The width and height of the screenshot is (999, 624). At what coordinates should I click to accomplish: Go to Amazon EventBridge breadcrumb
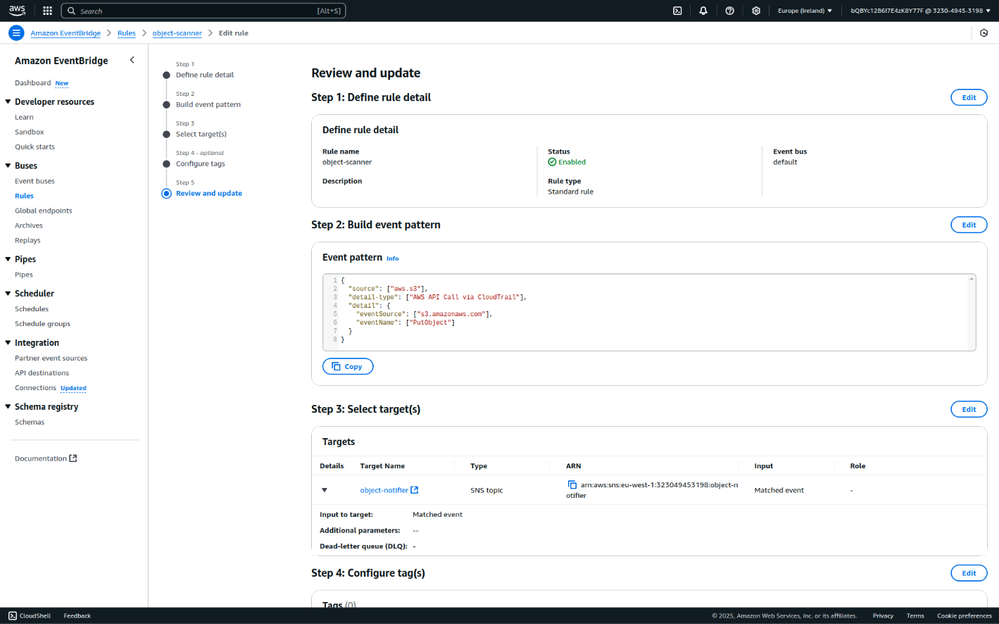pos(66,33)
